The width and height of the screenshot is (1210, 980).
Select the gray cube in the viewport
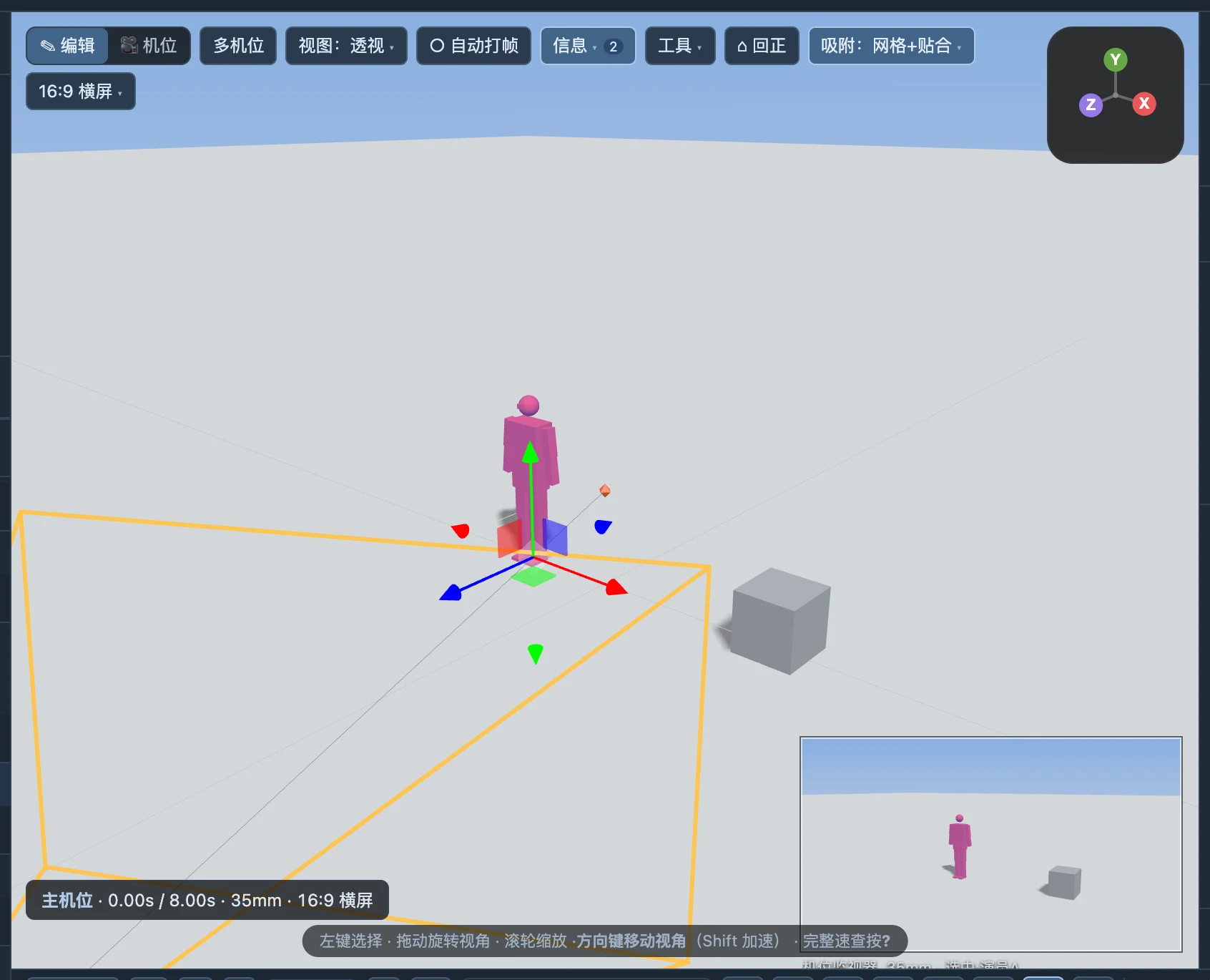click(781, 621)
